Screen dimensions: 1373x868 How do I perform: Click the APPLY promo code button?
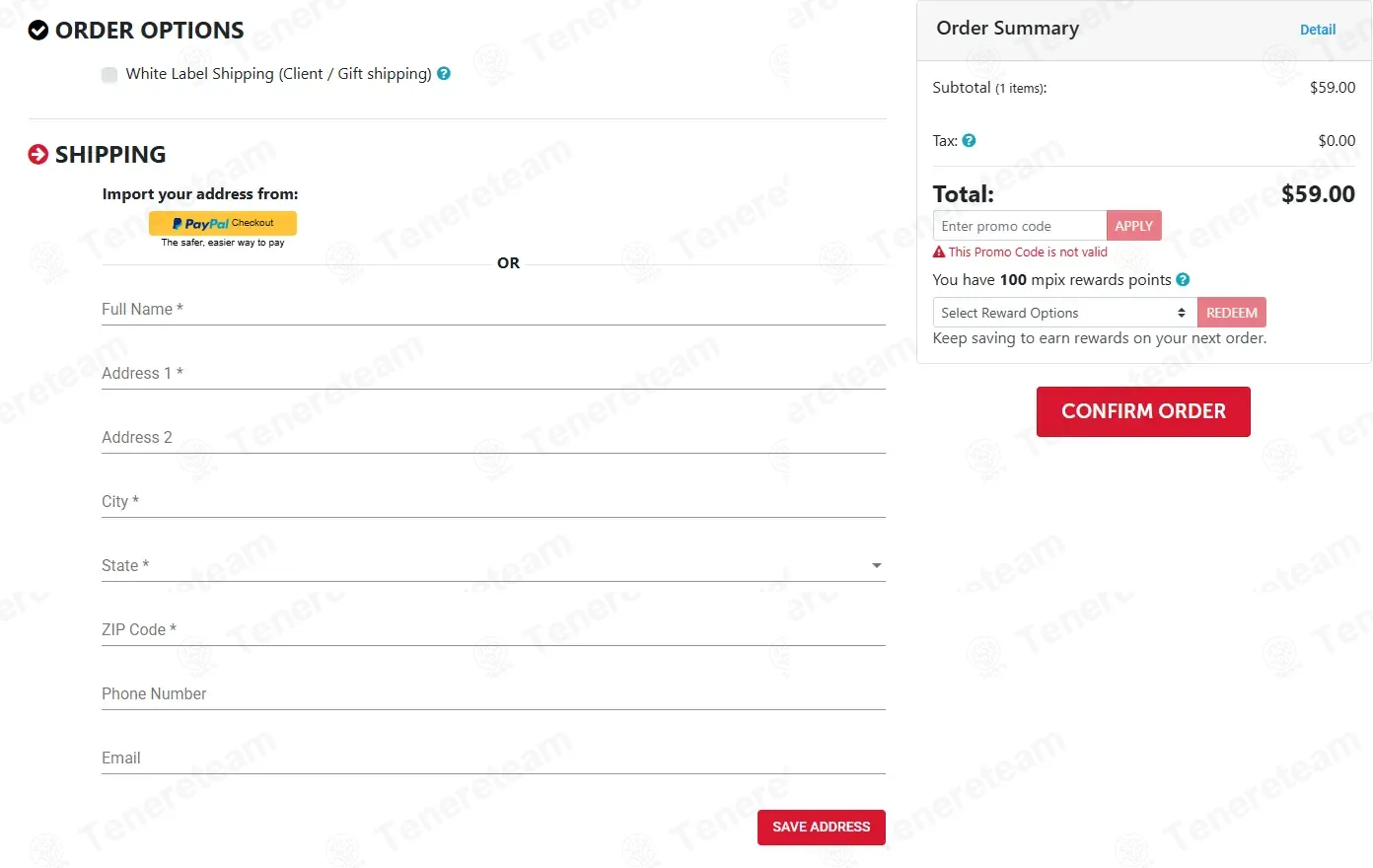pos(1134,226)
